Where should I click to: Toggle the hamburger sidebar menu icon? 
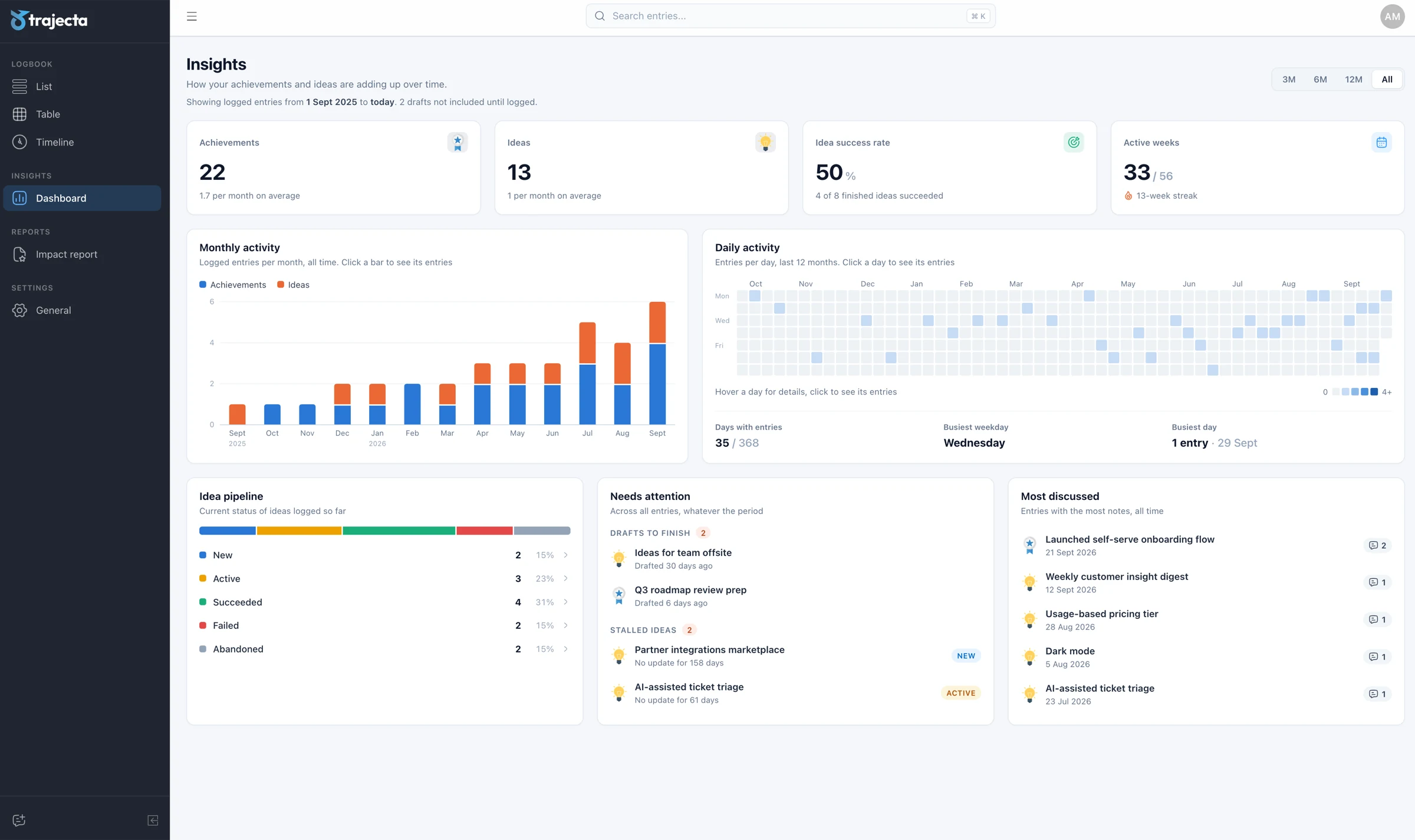192,16
